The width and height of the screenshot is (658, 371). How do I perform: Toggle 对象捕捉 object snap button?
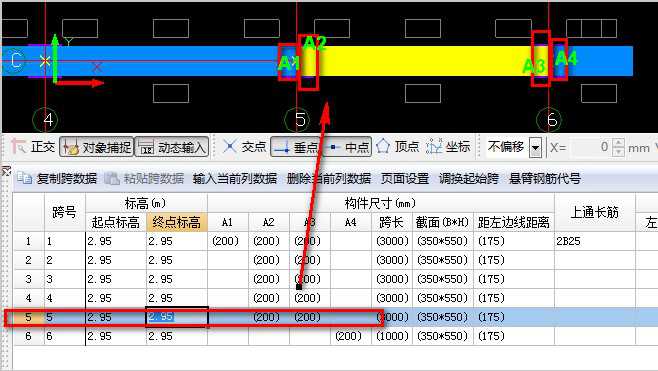tap(97, 147)
